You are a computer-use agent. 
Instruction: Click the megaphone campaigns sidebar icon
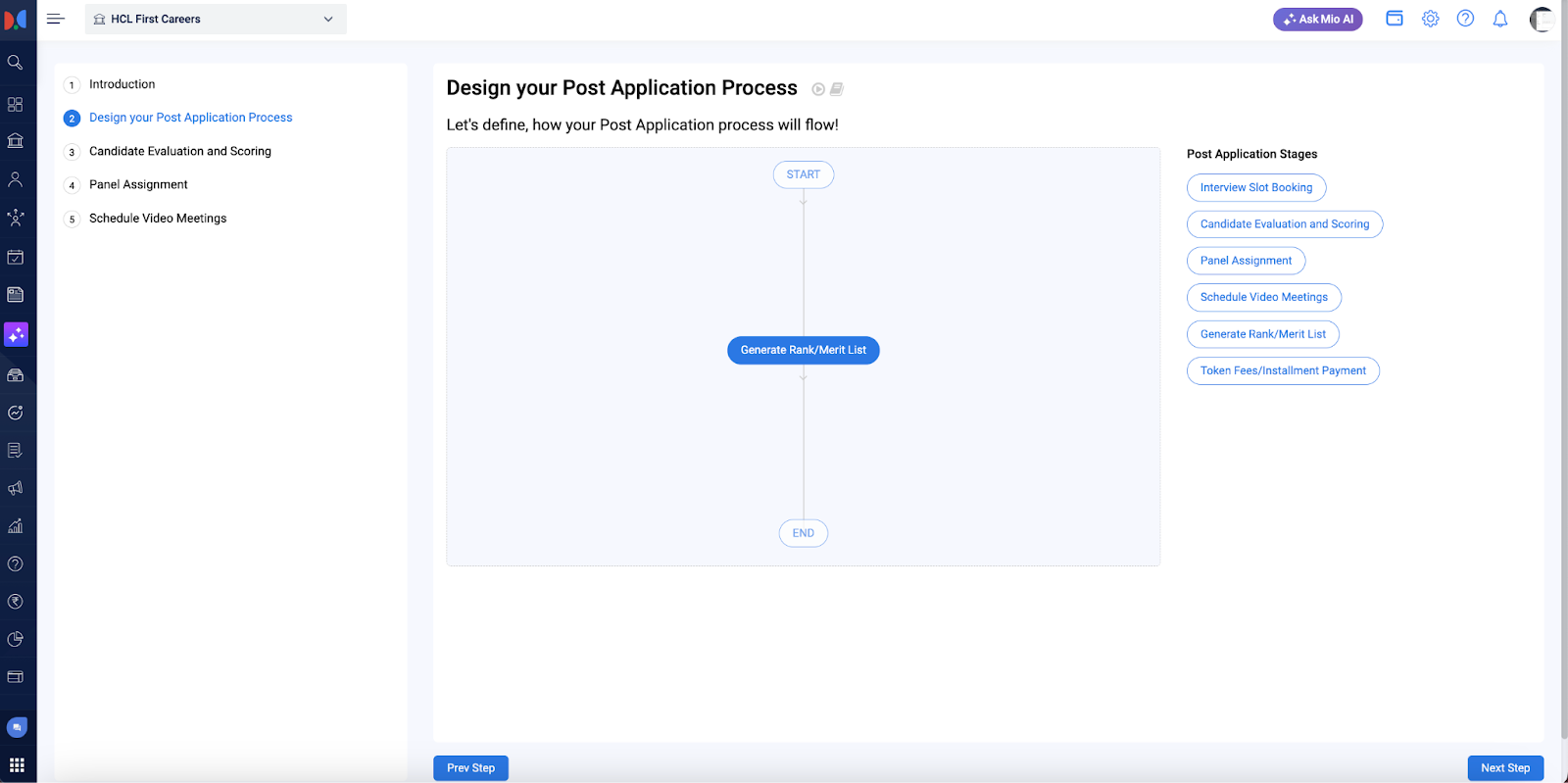click(15, 488)
